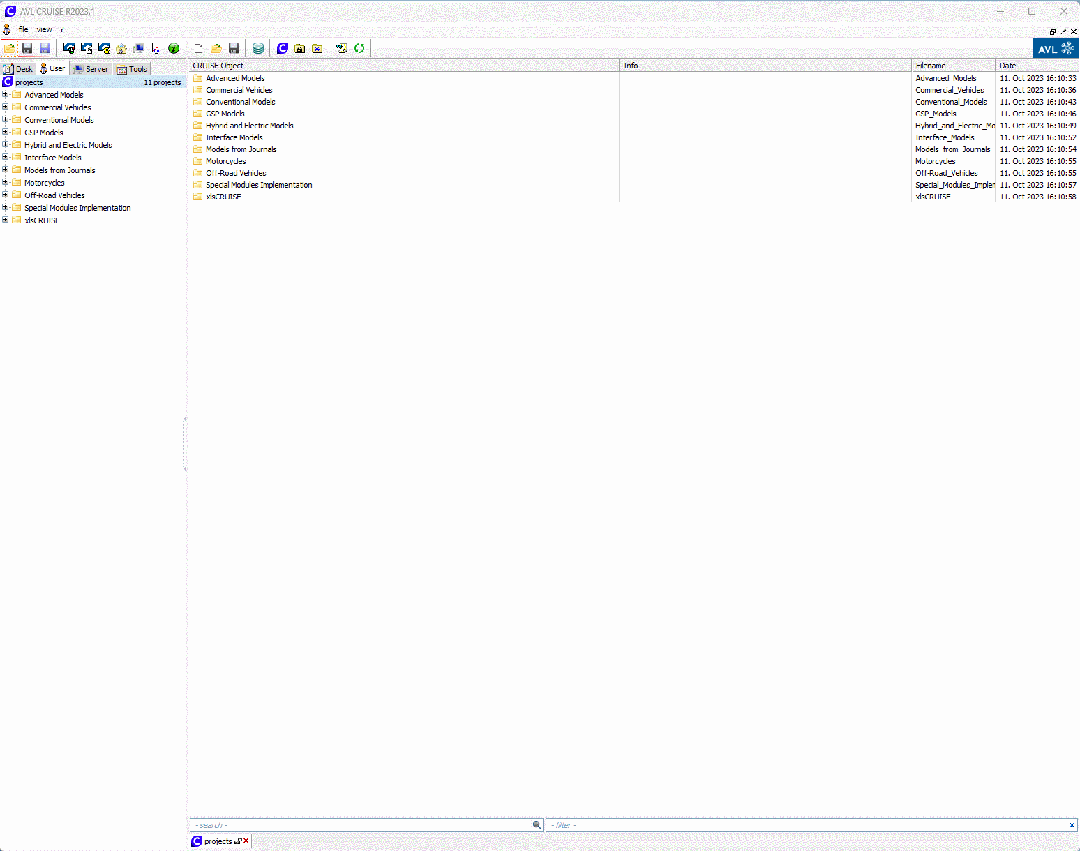Expand Commercial Vehicles tree node
Viewport: 1080px width, 851px height.
pos(6,107)
